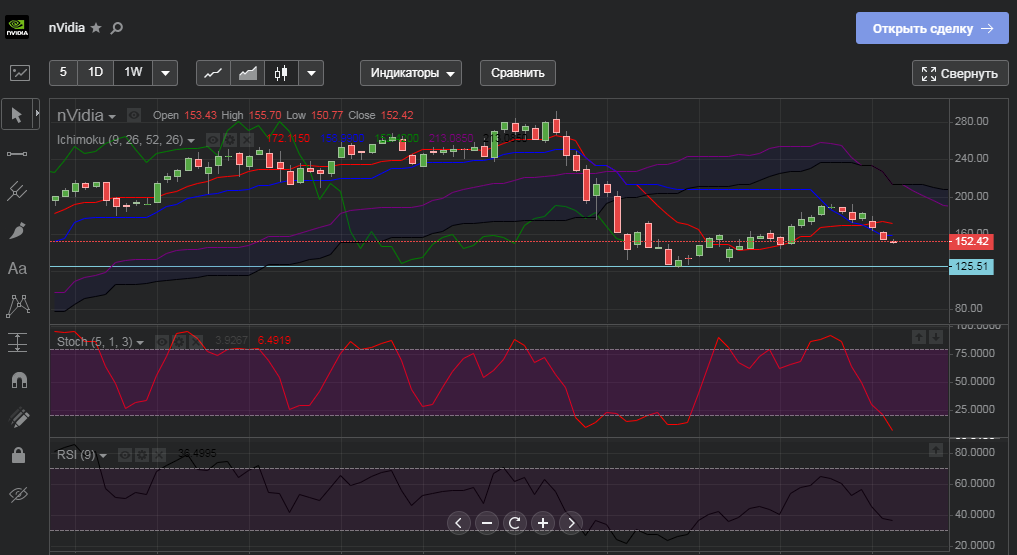Click the Открыть сделку button
This screenshot has width=1017, height=555.
coord(932,29)
